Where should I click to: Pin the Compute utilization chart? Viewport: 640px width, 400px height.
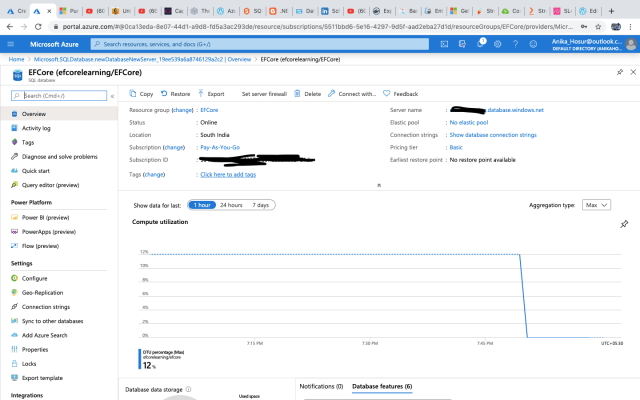click(x=625, y=224)
